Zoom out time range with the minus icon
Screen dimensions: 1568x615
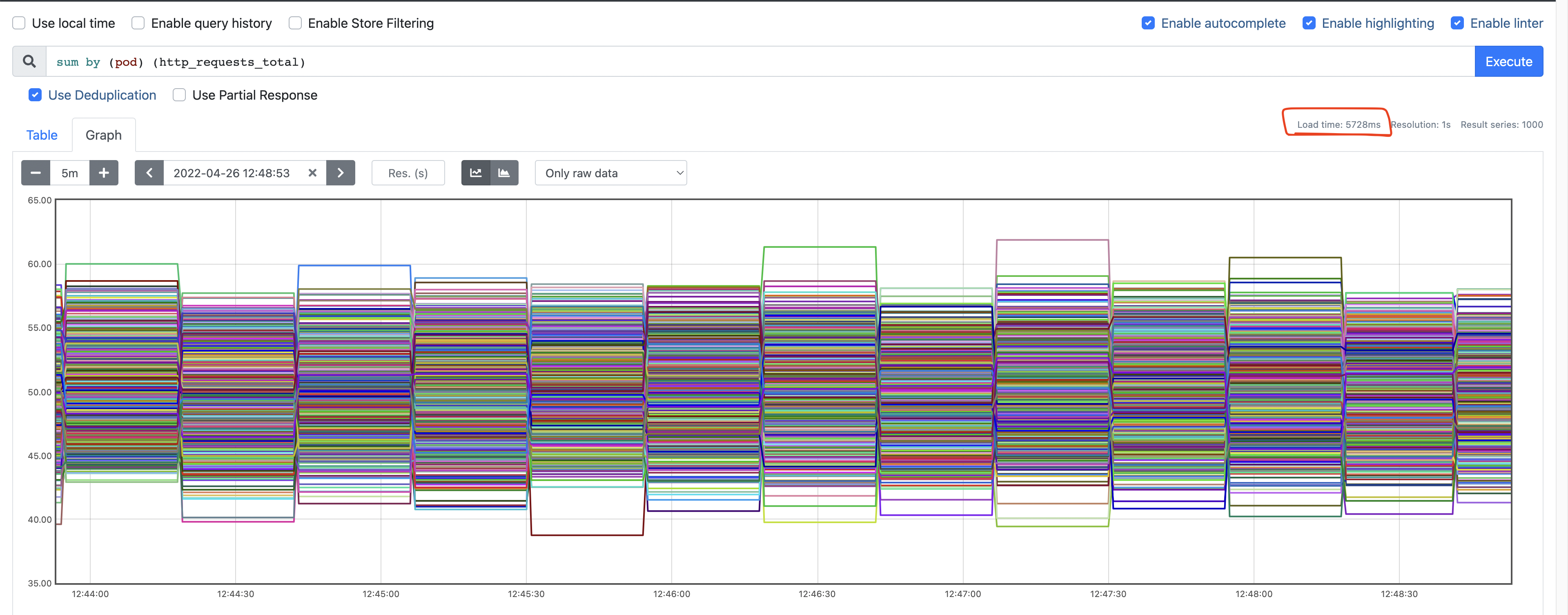coord(35,173)
